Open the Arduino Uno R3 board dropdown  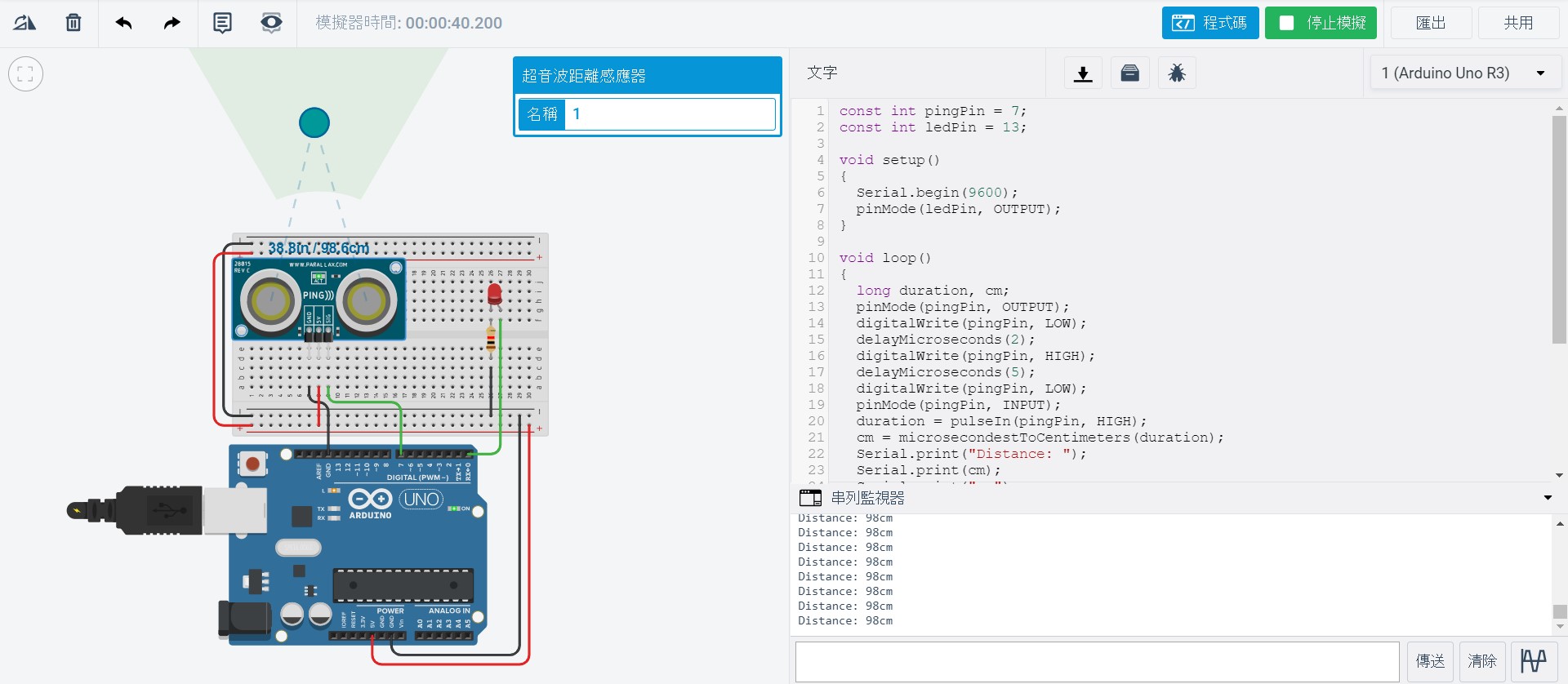tap(1465, 73)
